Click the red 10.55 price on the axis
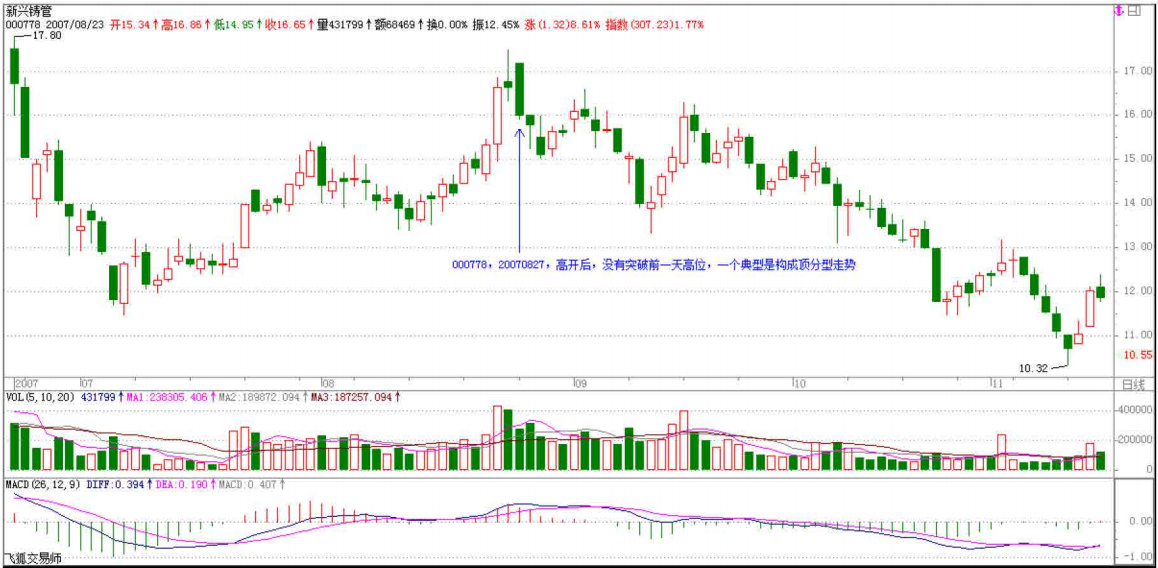1158x568 pixels. pyautogui.click(x=1137, y=354)
